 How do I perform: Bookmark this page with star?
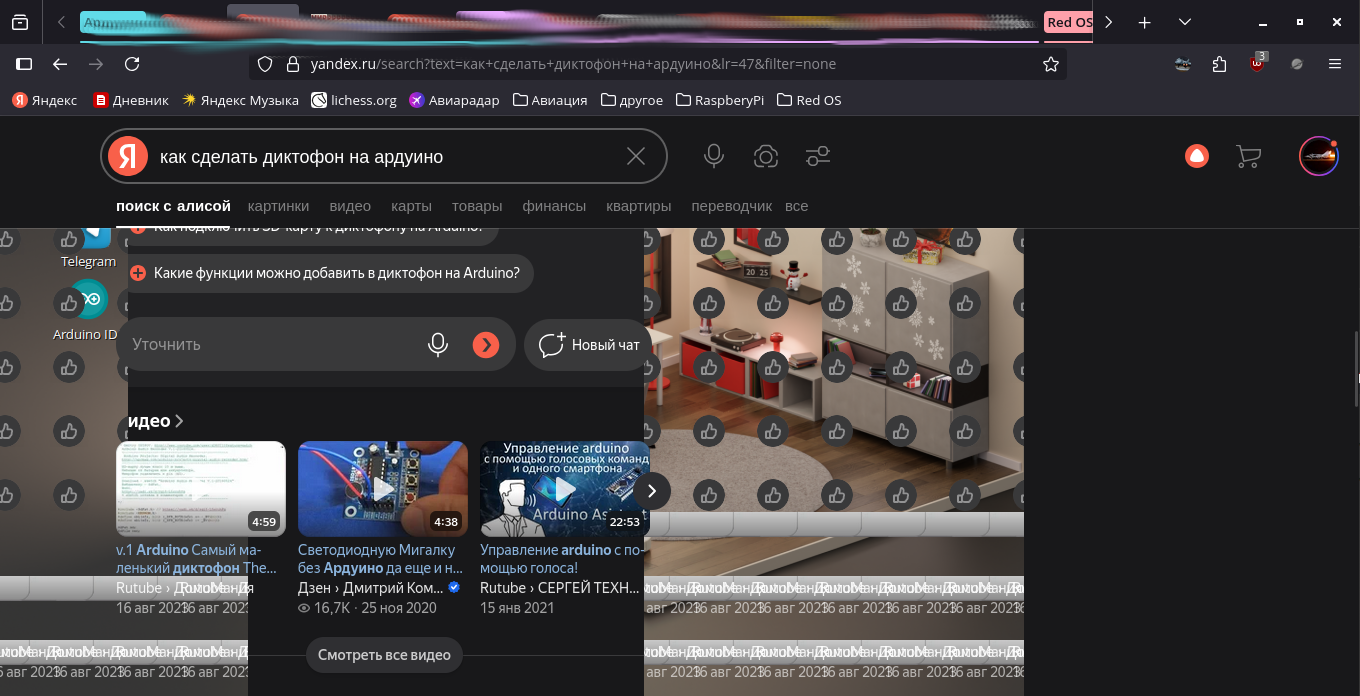coord(1051,64)
